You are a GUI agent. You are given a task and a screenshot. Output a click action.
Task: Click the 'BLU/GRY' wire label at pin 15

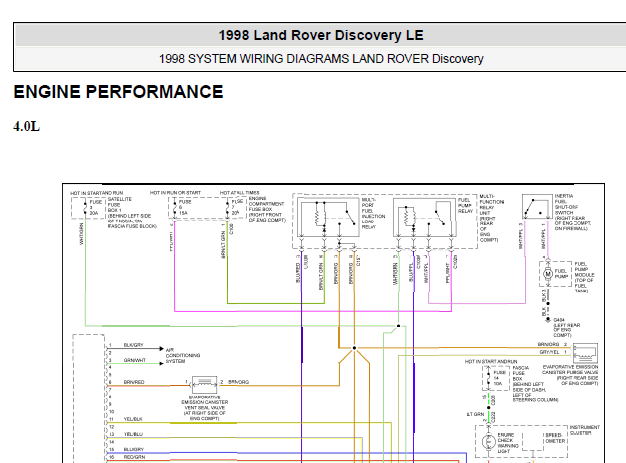click(133, 449)
